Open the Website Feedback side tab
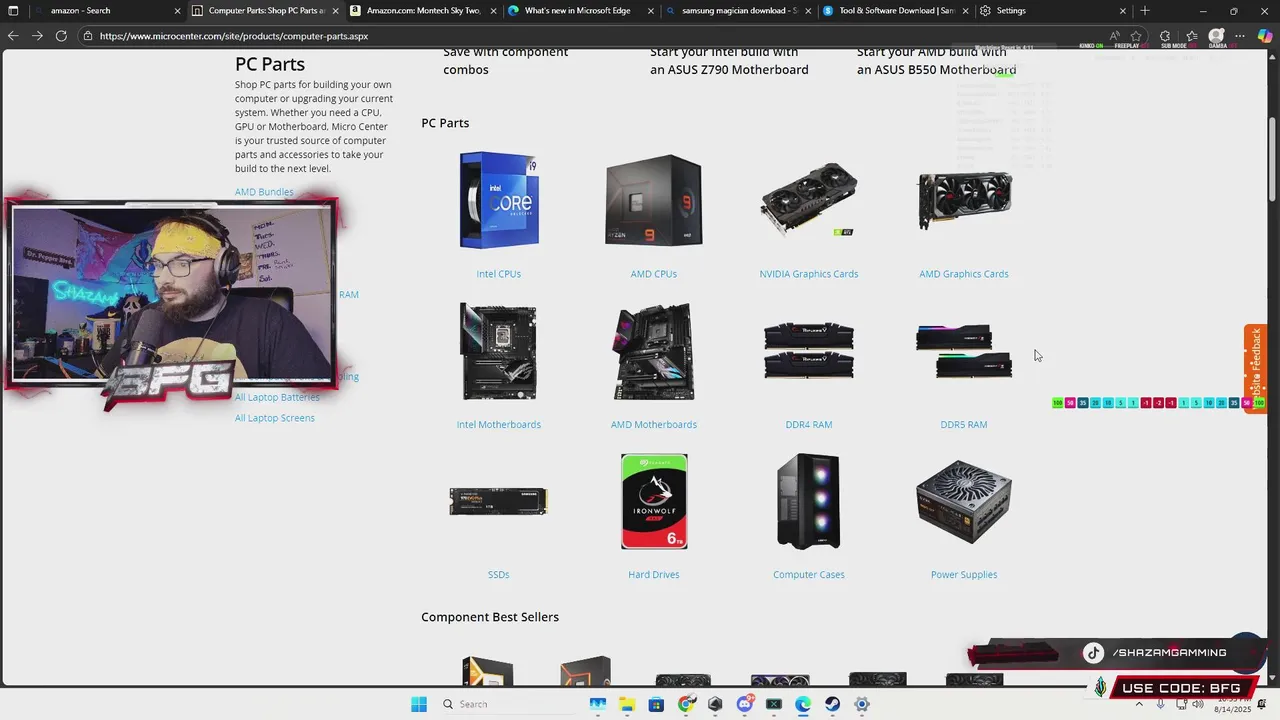The width and height of the screenshot is (1280, 720). [x=1256, y=368]
